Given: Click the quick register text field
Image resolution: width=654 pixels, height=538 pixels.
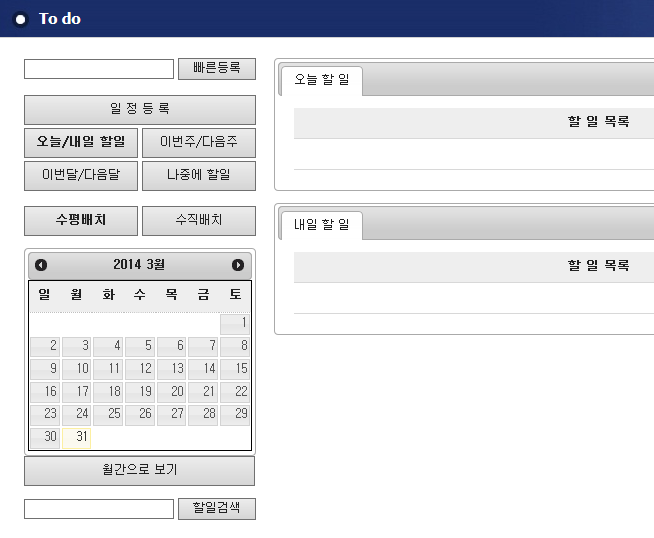Looking at the screenshot, I should [99, 69].
